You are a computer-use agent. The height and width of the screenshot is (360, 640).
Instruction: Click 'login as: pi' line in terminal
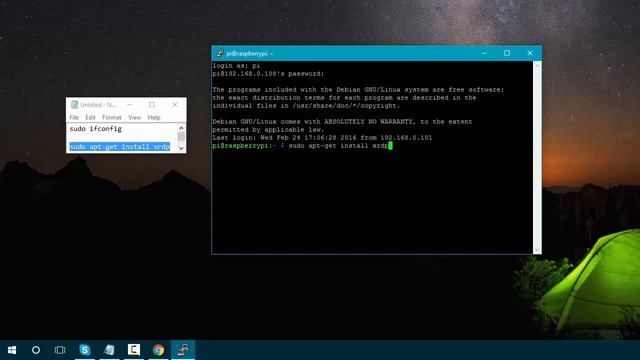pos(236,66)
